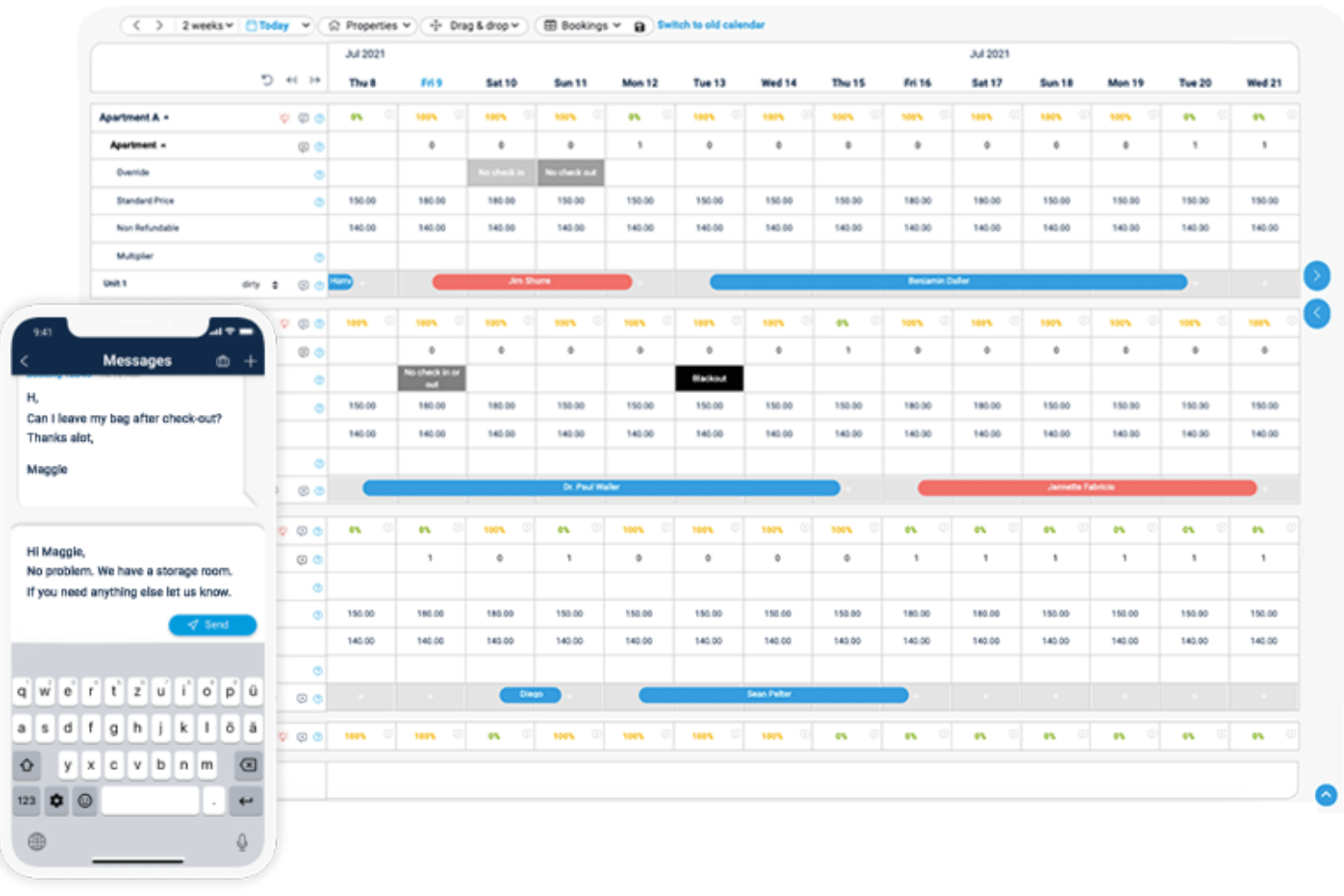The image size is (1344, 896).
Task: Open the Drag & drop dropdown
Action: [474, 25]
